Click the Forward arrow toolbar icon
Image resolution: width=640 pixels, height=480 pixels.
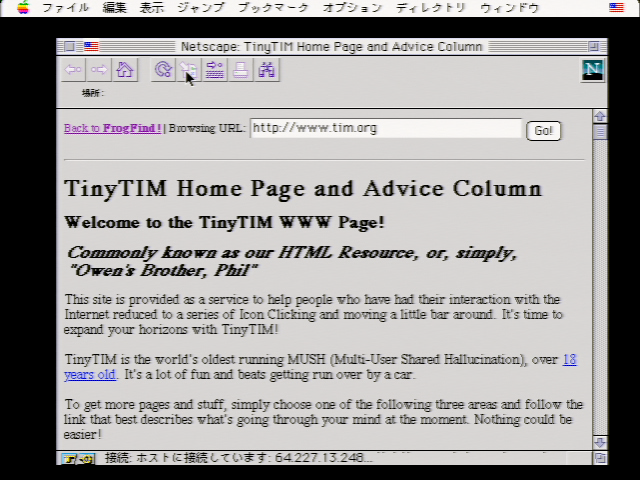click(x=99, y=70)
